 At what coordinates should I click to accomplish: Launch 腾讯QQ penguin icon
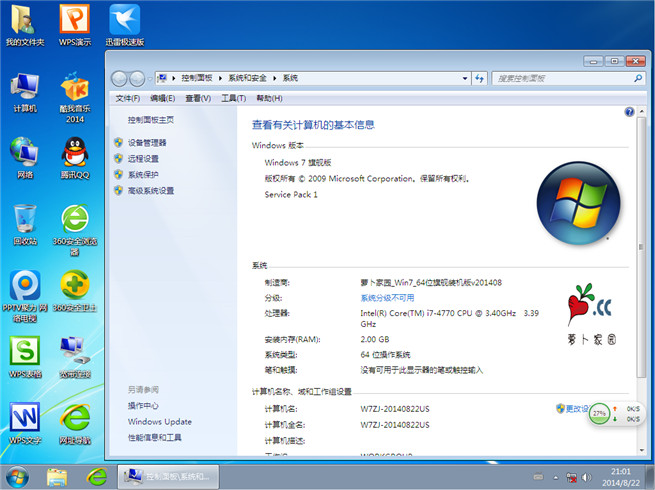click(75, 158)
